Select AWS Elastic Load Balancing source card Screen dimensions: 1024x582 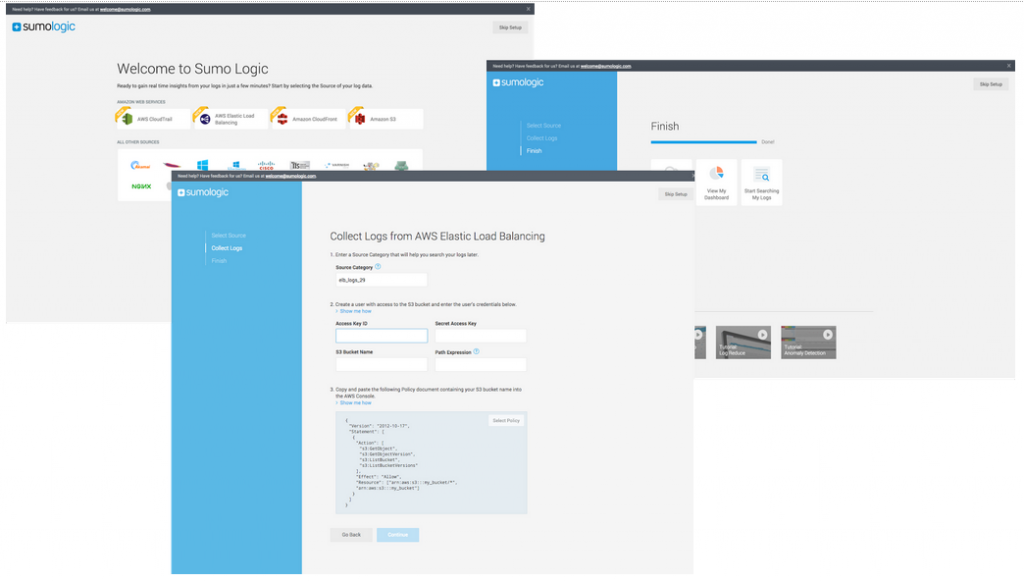click(x=231, y=119)
